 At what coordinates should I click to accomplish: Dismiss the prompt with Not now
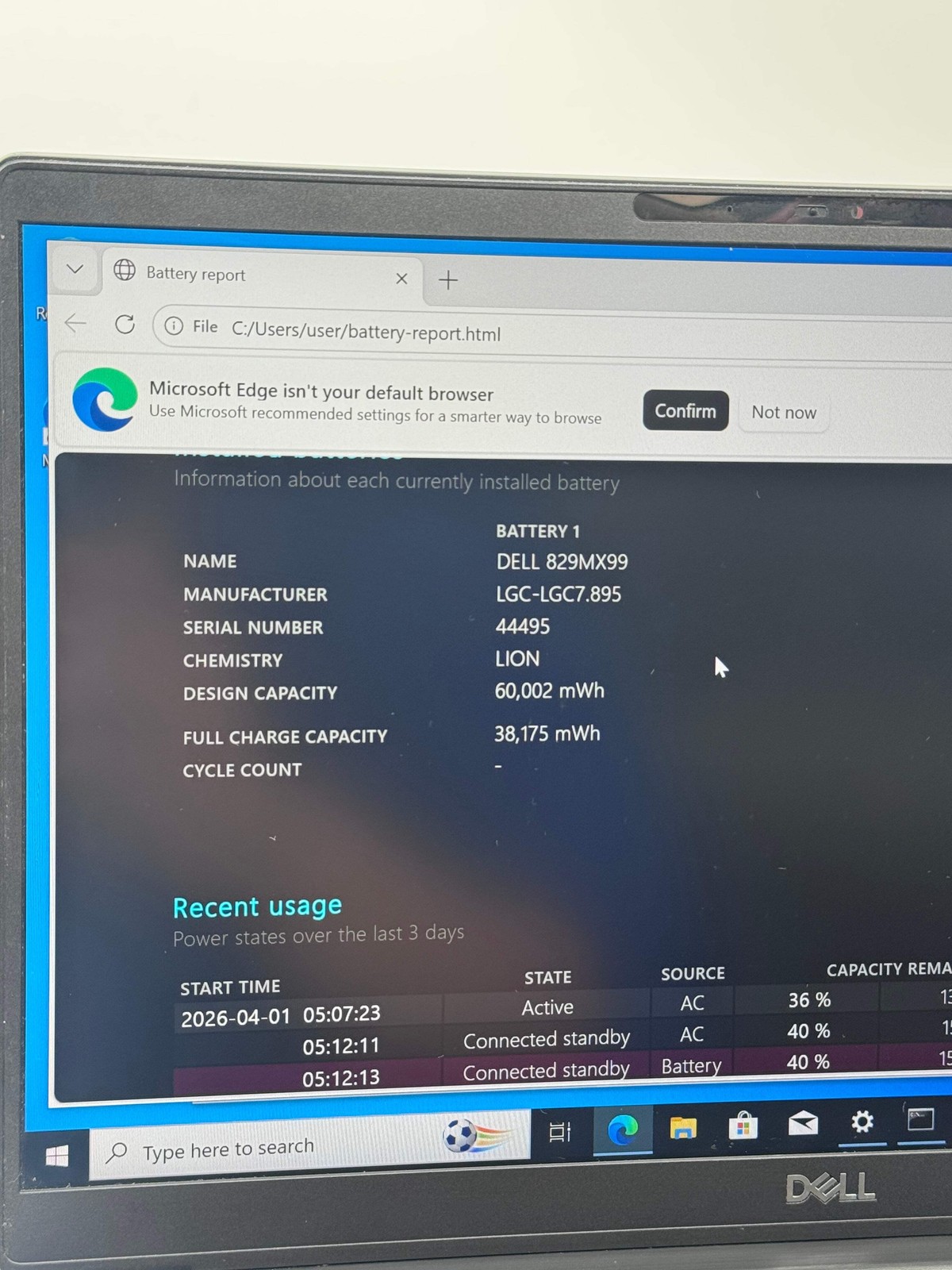784,412
